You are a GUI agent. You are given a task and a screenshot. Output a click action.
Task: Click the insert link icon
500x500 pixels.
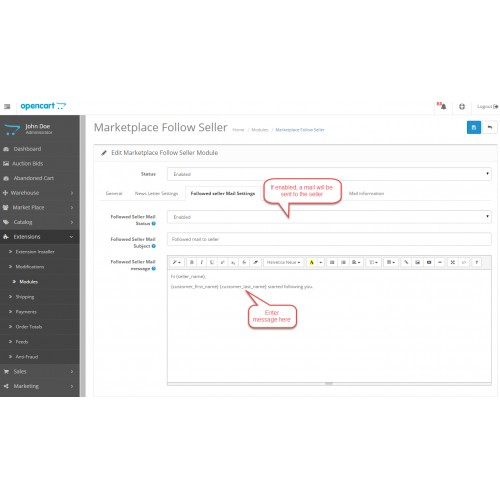pos(406,263)
